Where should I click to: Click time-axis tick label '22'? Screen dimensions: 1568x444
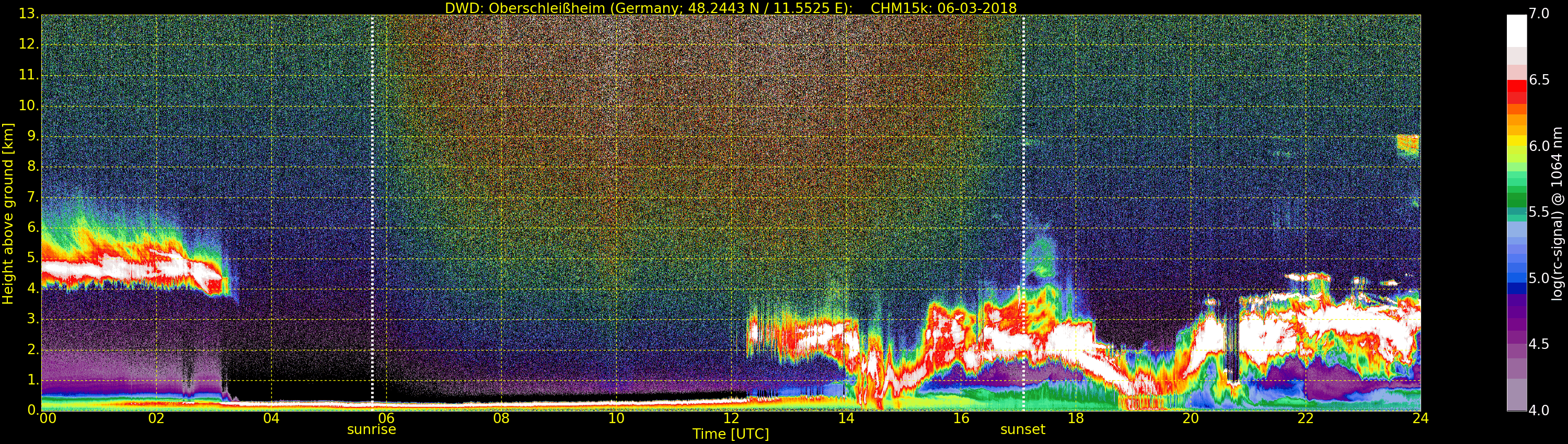1306,418
